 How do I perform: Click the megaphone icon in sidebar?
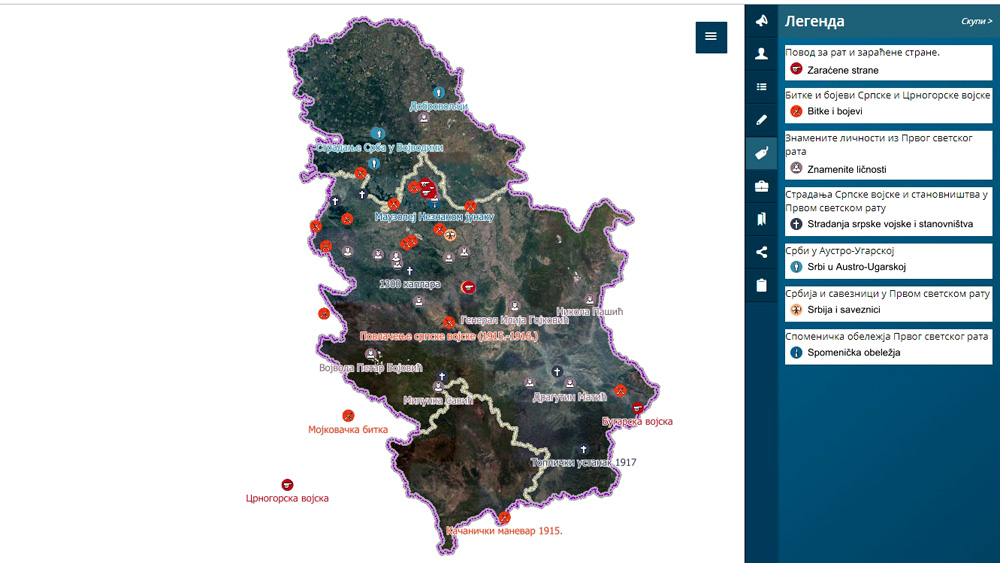point(761,20)
